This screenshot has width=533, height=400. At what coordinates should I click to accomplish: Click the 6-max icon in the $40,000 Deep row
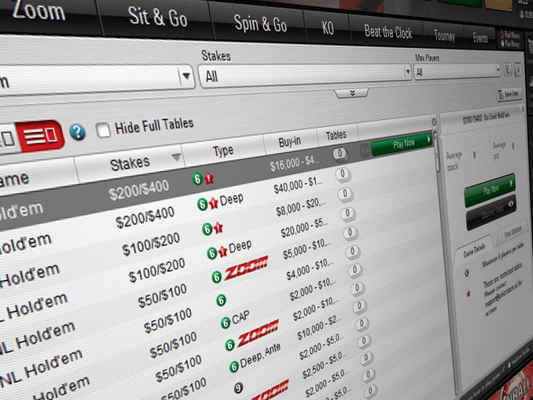click(x=202, y=205)
